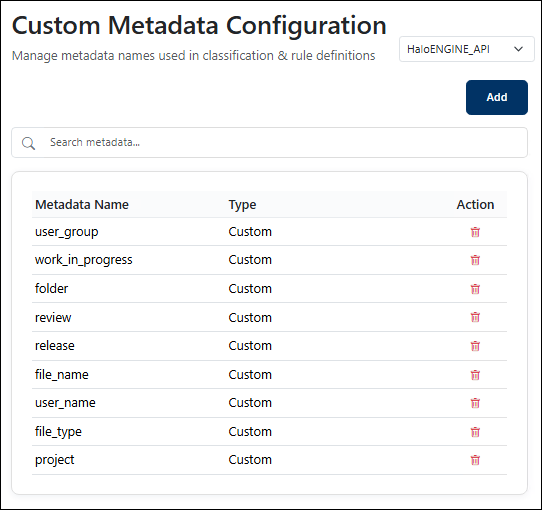
Task: Select the review name cell
Action: tap(53, 317)
